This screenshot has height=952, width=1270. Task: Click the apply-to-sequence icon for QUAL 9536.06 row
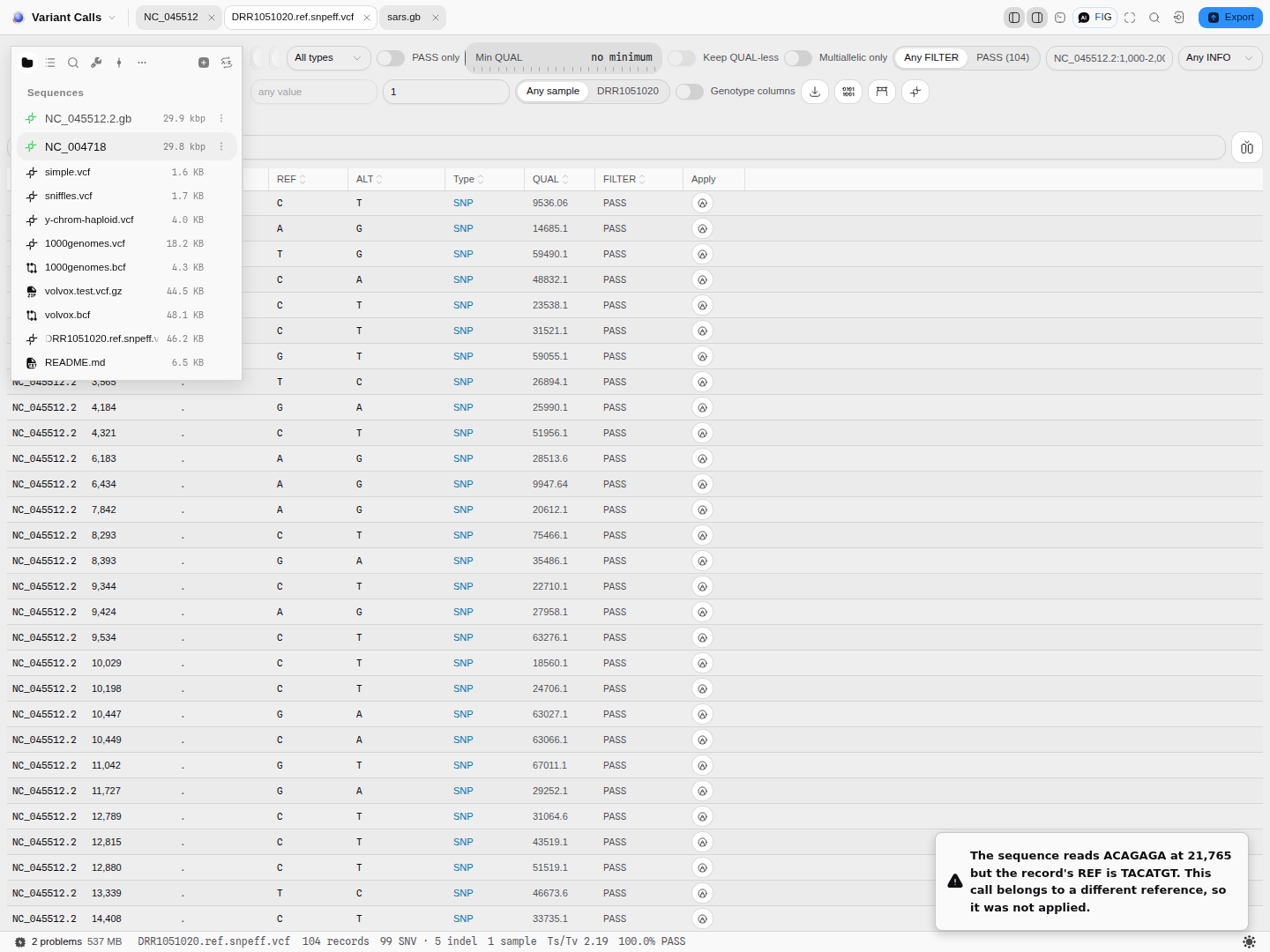tap(702, 204)
